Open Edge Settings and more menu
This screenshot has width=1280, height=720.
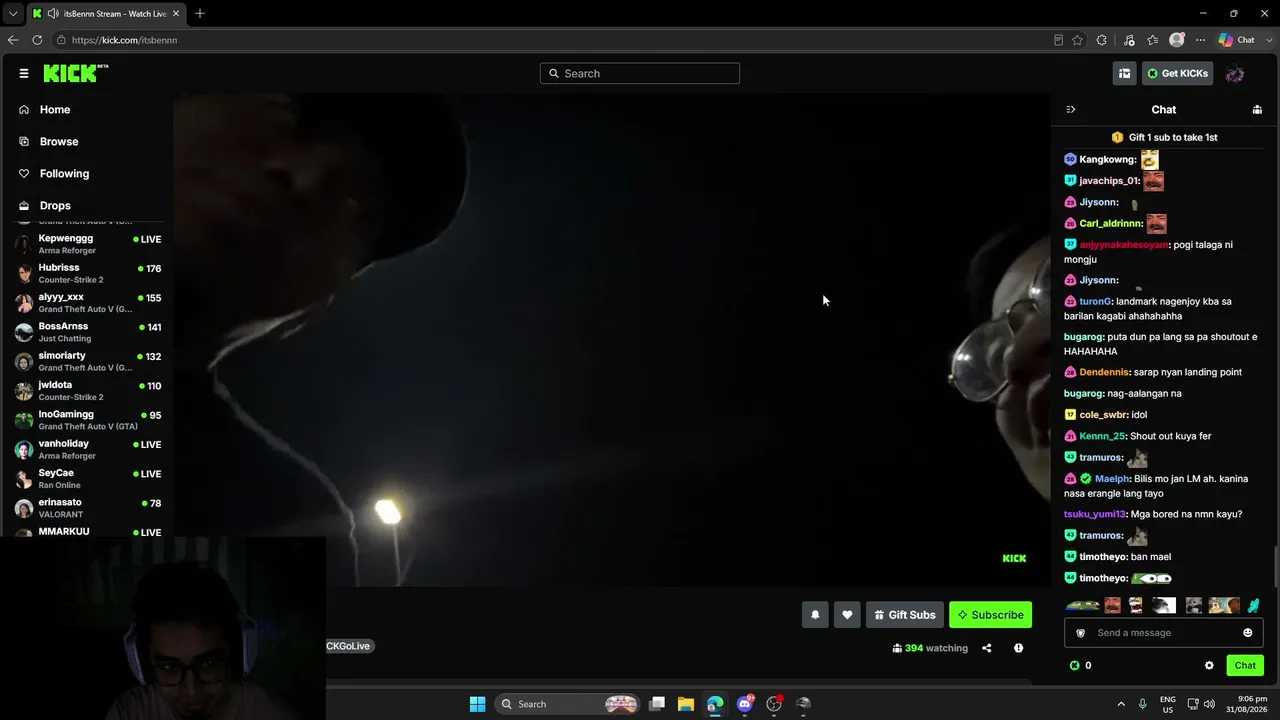1200,40
